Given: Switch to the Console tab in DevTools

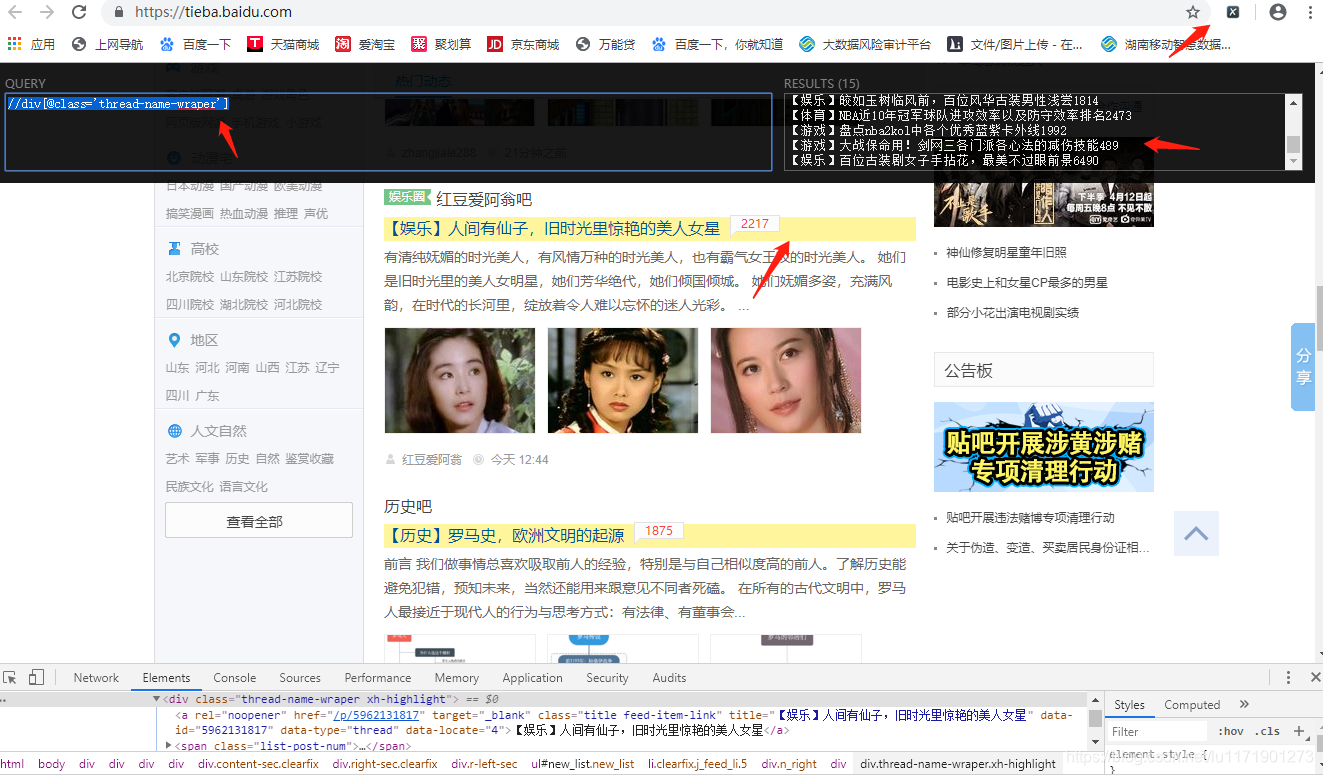Looking at the screenshot, I should click(x=234, y=677).
